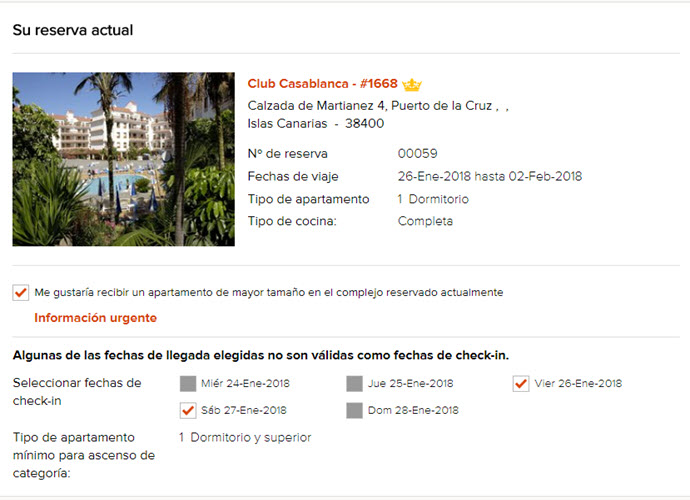Click the Tipo de apartamento label
The height and width of the screenshot is (500, 690).
tap(308, 199)
